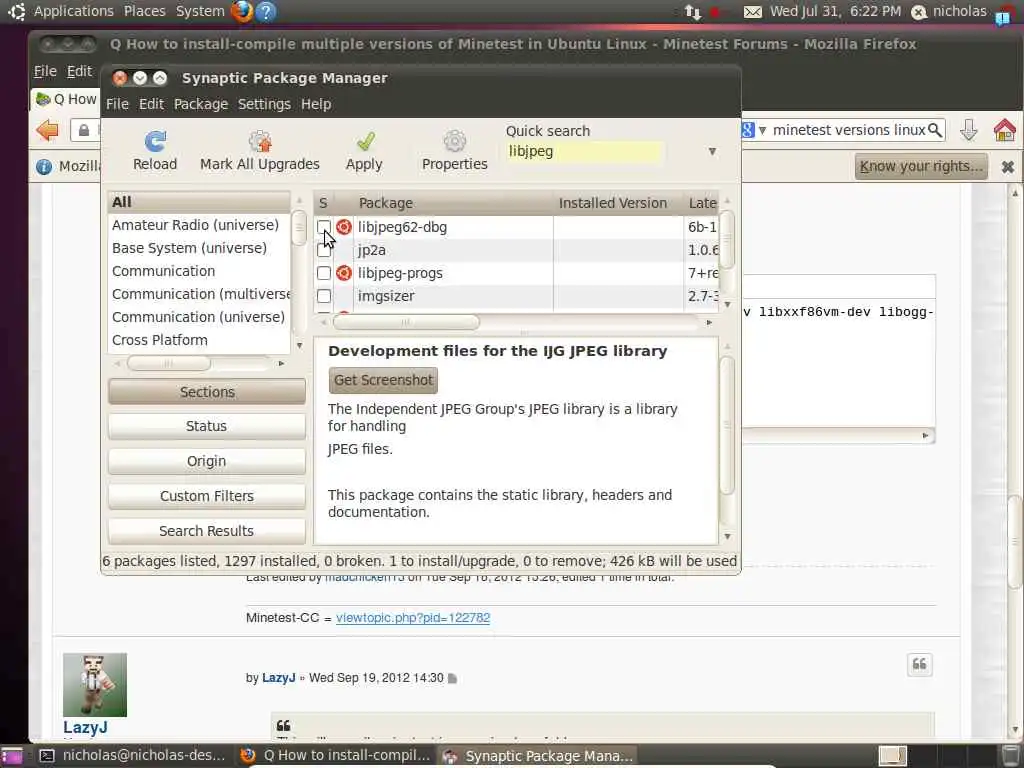Viewport: 1024px width, 768px height.
Task: Open the user session status icon
Action: pyautogui.click(x=919, y=12)
